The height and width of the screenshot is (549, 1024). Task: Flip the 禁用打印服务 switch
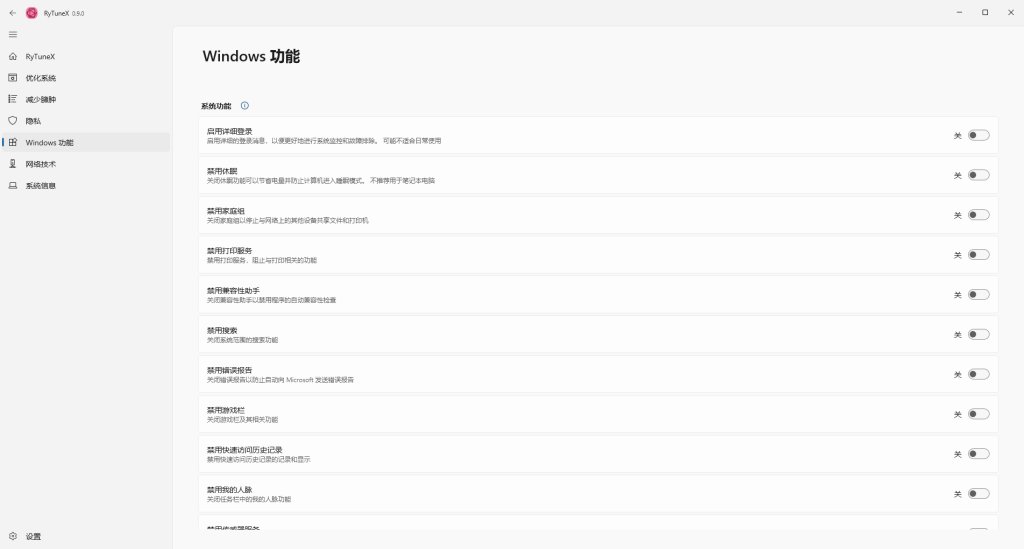tap(978, 255)
